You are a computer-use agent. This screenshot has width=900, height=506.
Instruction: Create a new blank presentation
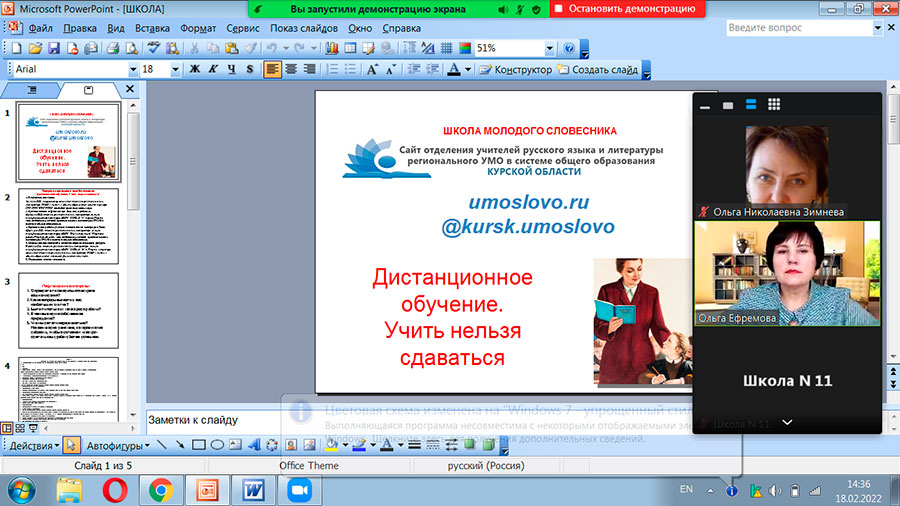tap(17, 49)
